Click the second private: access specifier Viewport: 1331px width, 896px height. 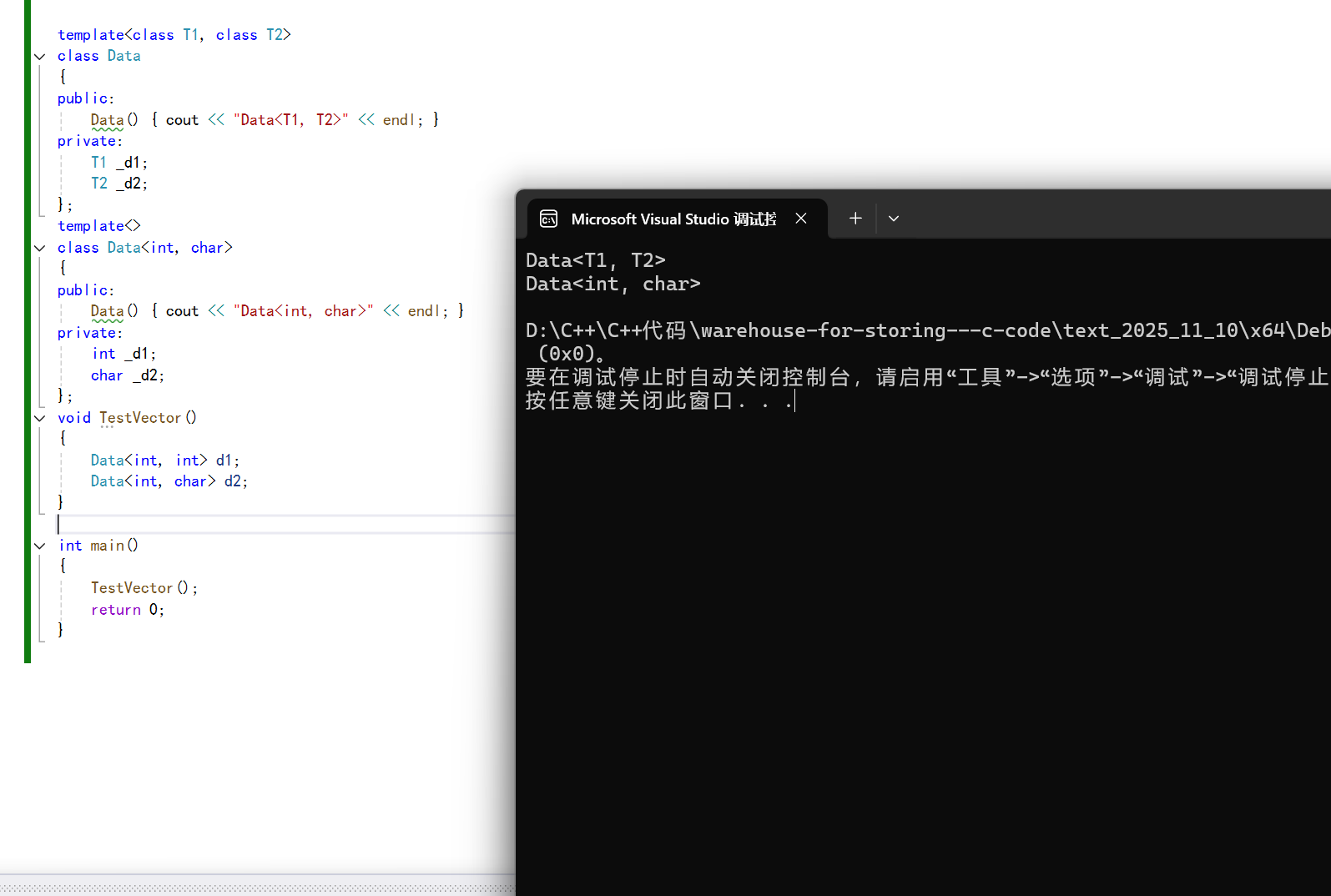point(90,333)
